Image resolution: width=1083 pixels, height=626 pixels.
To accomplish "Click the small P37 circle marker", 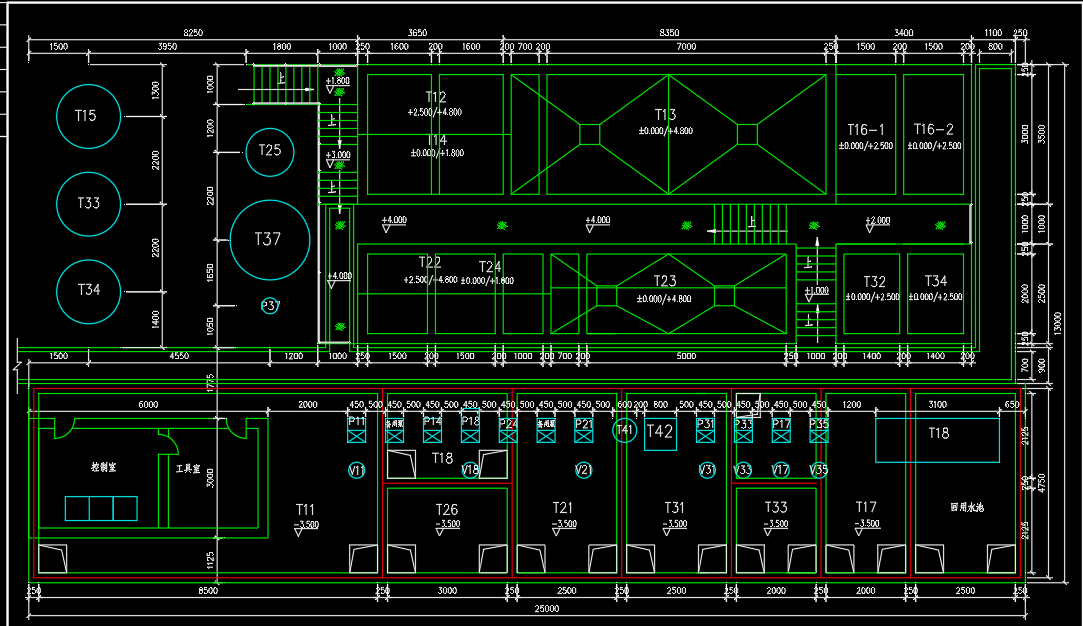I will coord(270,306).
